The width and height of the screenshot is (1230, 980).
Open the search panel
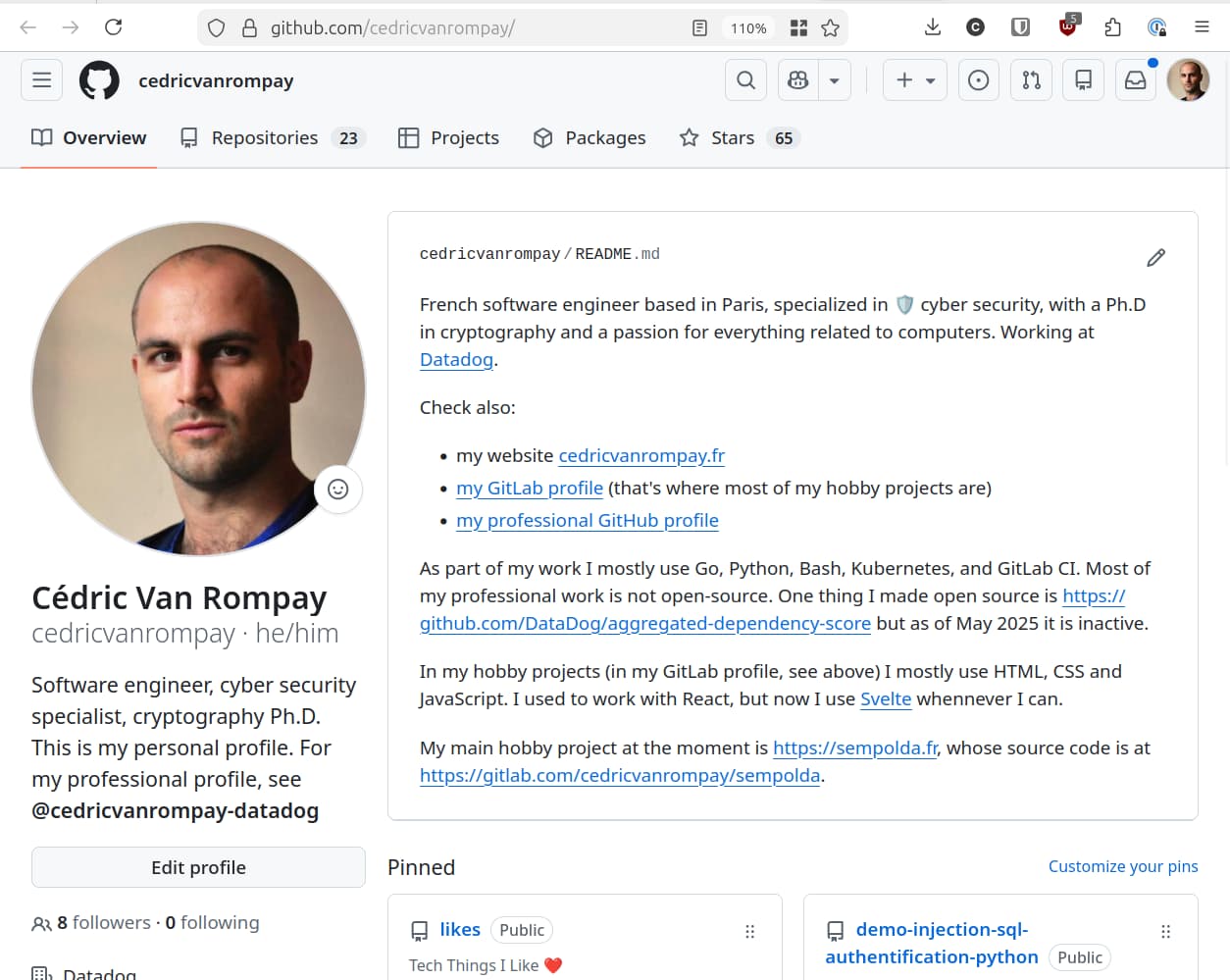[x=745, y=79]
